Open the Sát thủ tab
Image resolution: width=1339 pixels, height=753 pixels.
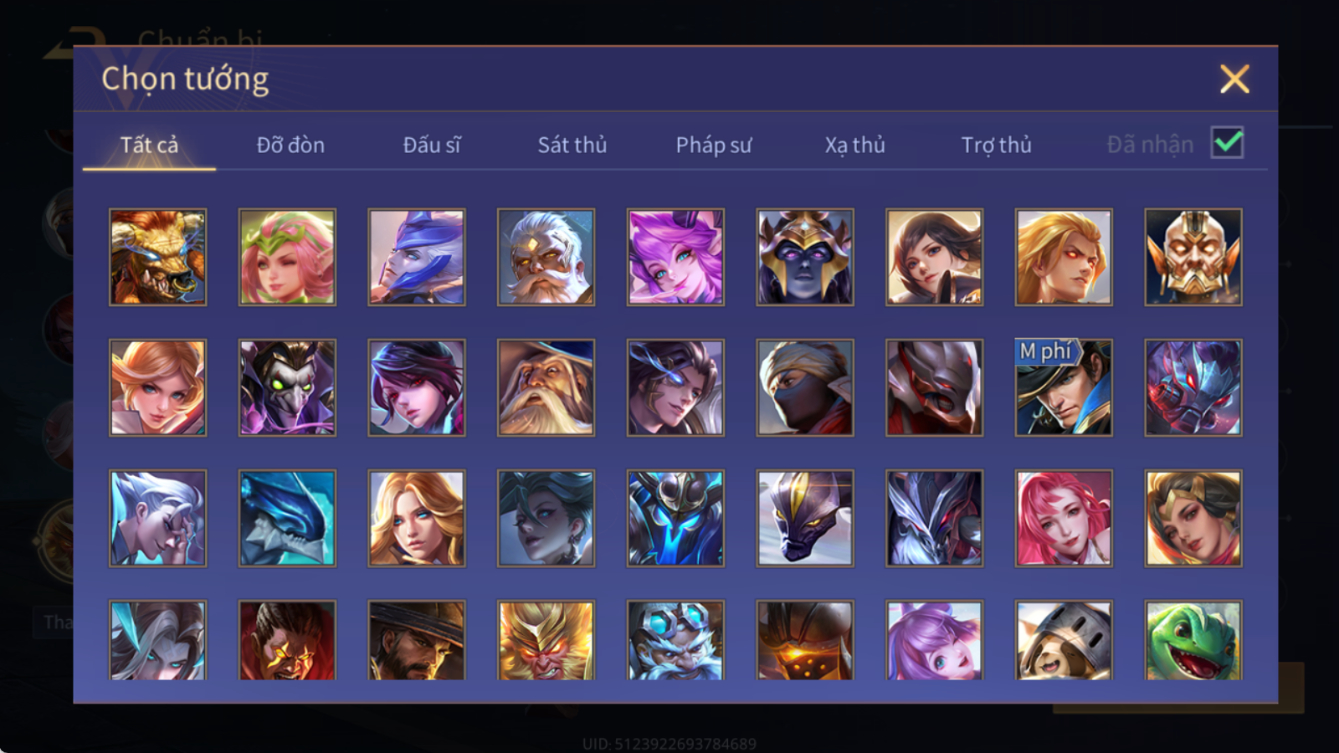pos(572,145)
